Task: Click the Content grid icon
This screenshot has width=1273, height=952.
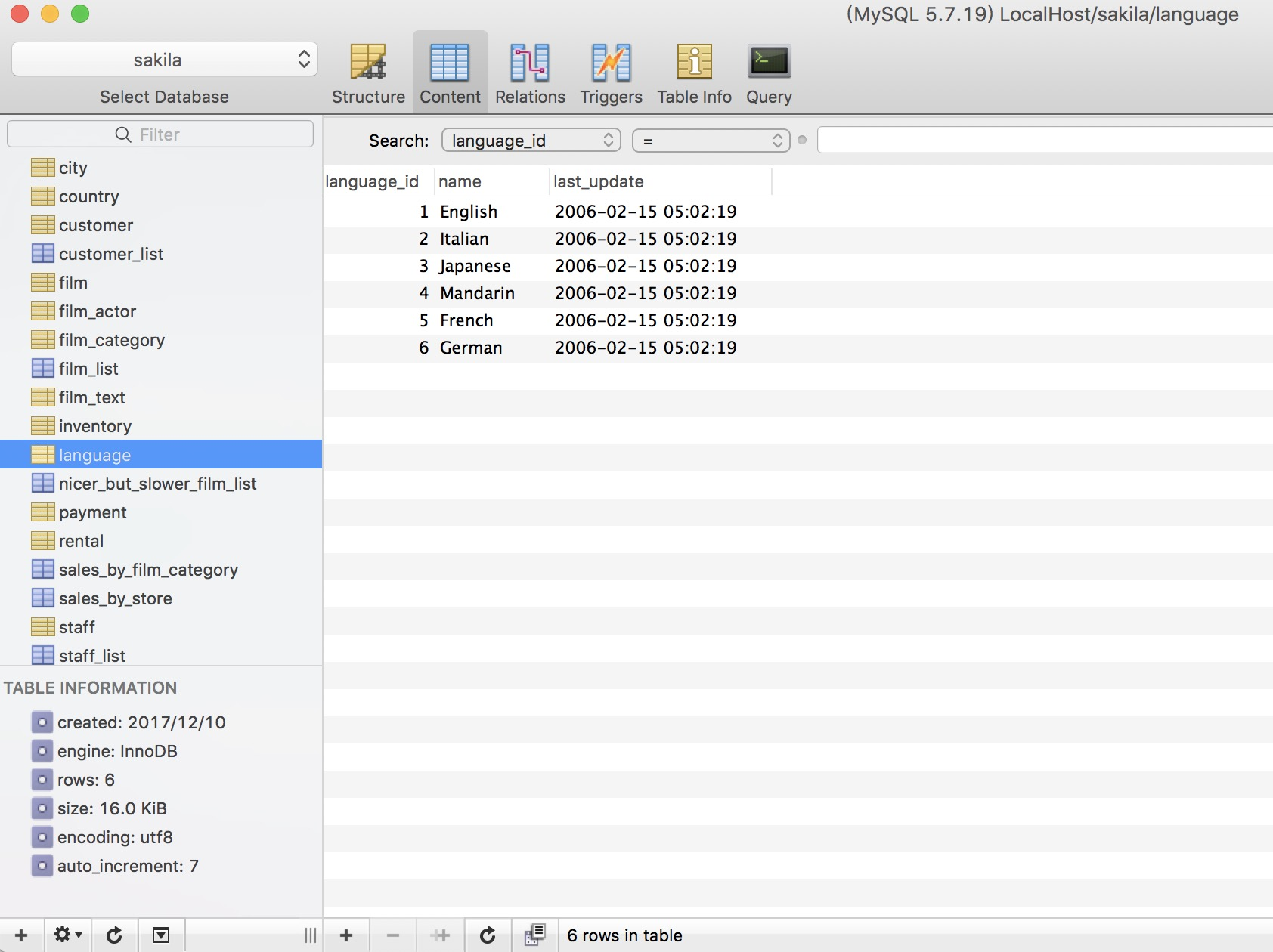Action: (450, 62)
